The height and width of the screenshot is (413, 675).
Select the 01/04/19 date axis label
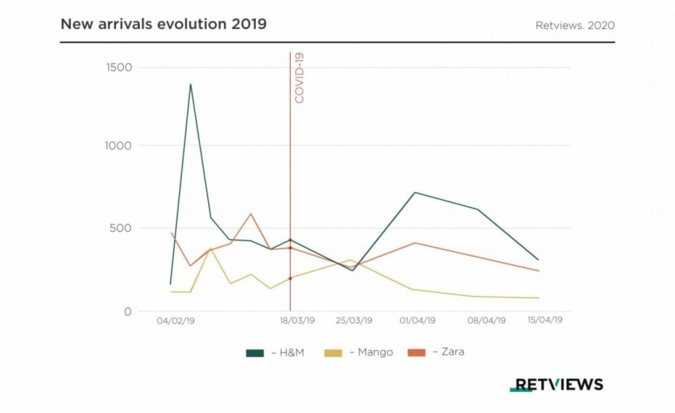[417, 321]
